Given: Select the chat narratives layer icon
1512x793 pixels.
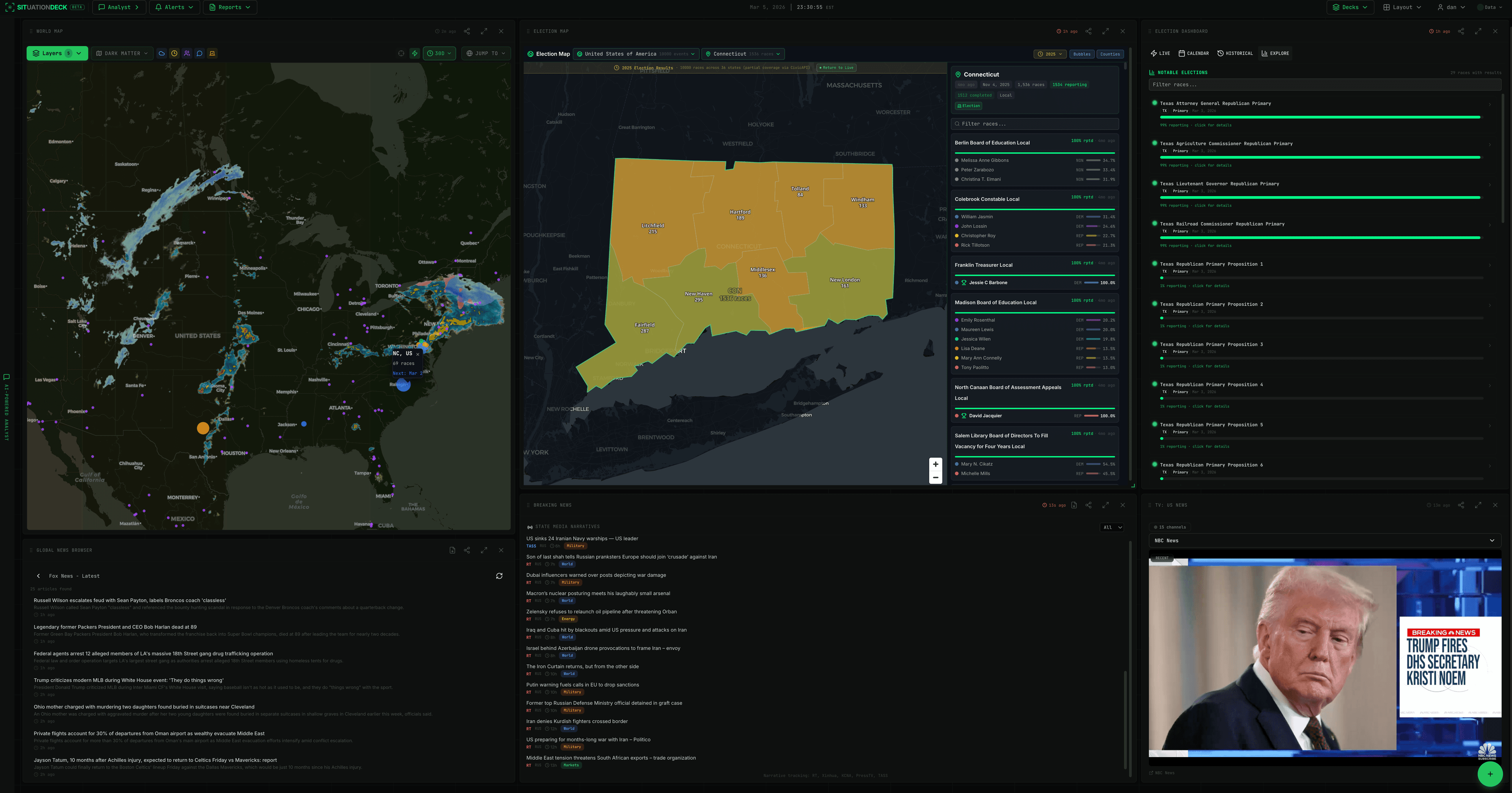Looking at the screenshot, I should pos(200,54).
